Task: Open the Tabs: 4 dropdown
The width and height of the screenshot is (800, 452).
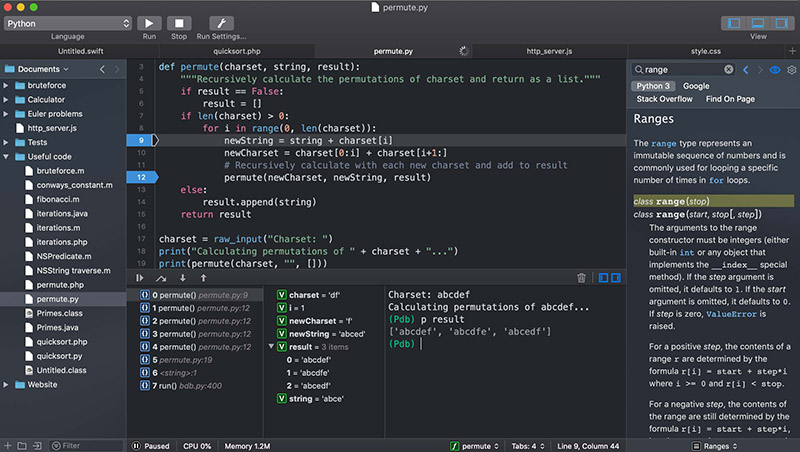Action: coord(528,446)
